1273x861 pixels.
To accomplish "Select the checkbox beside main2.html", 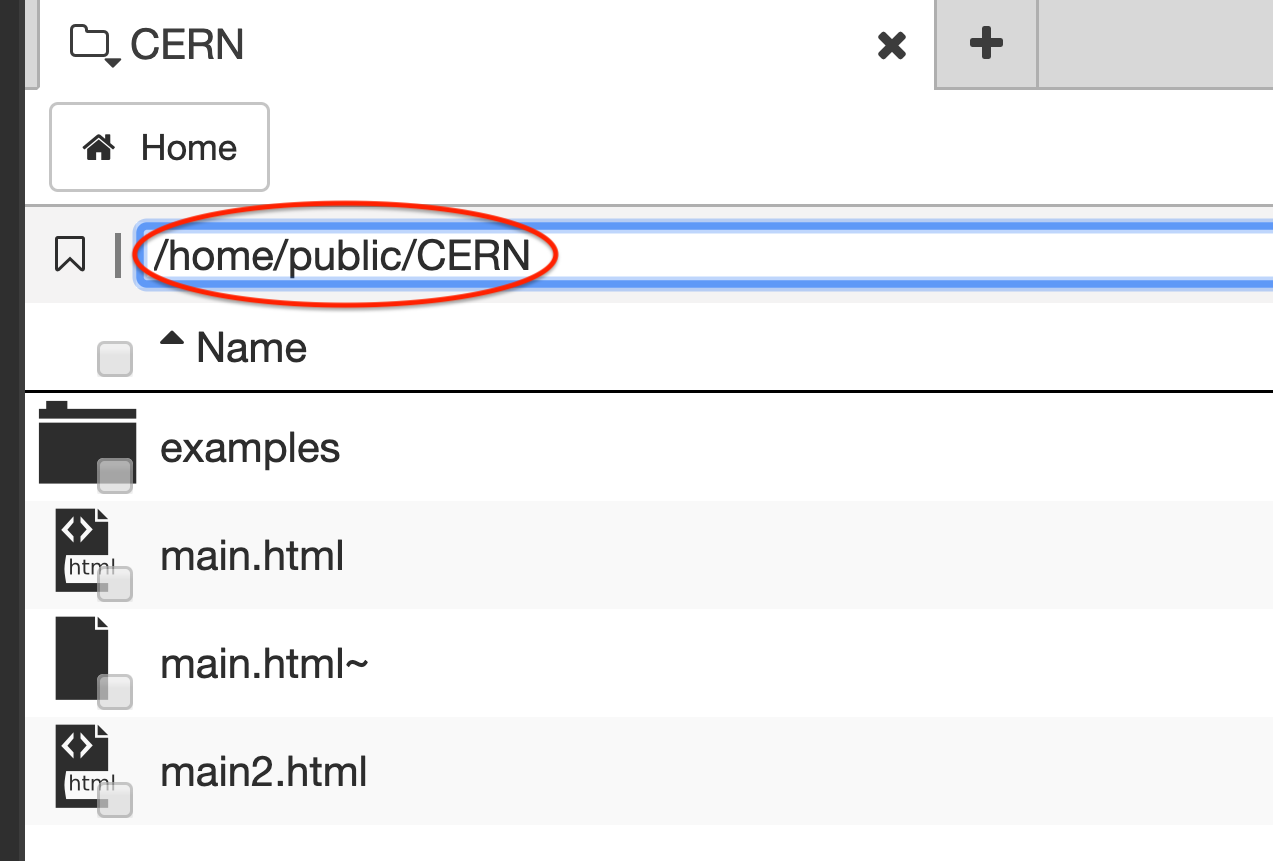I will tap(115, 800).
